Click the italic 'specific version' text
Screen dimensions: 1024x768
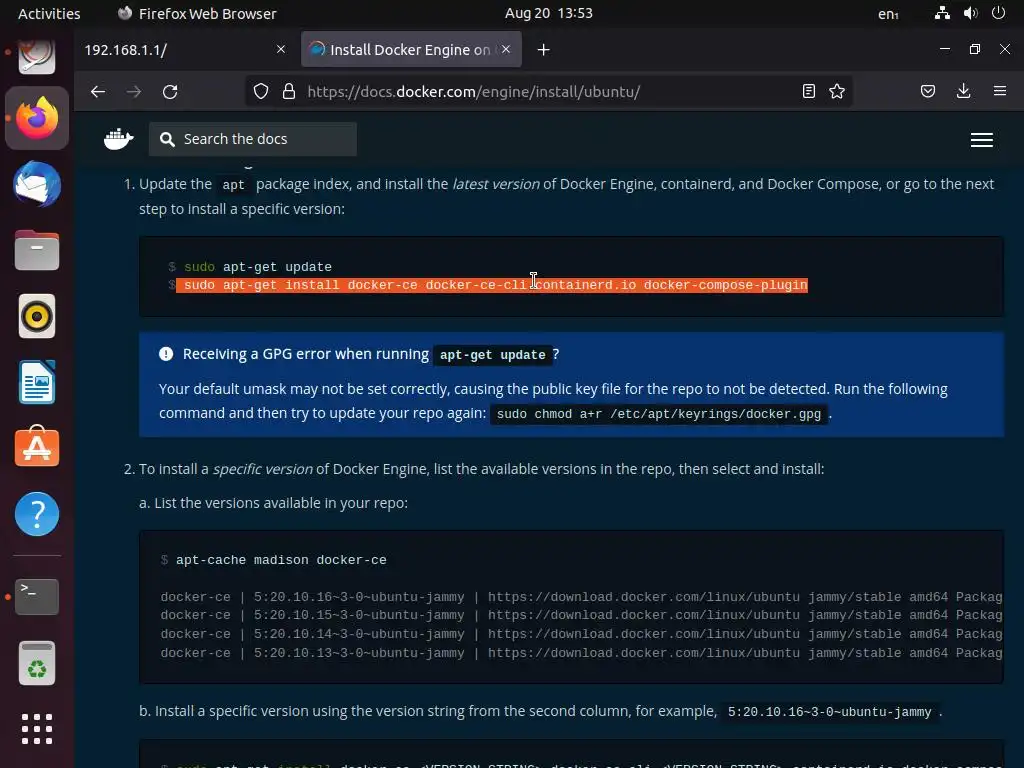263,469
